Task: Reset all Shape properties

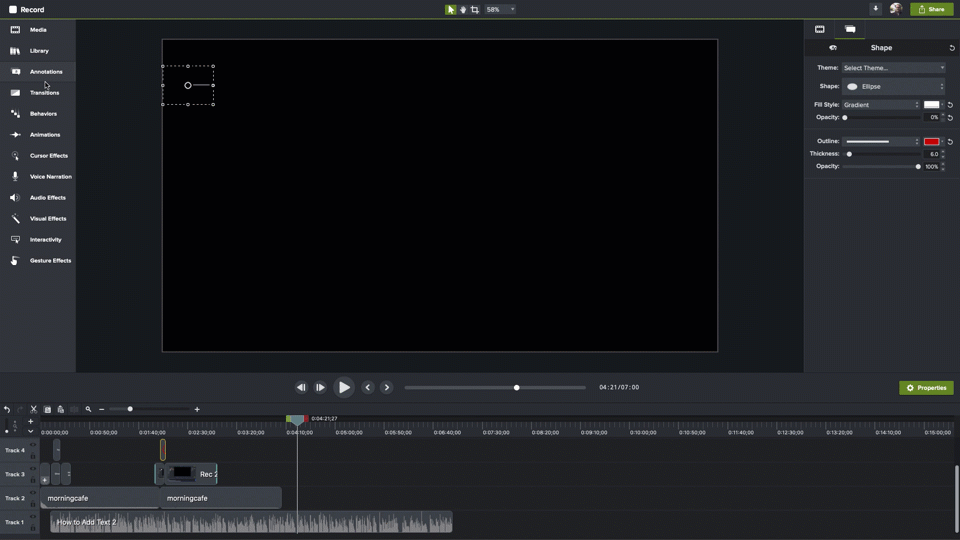Action: 951,48
